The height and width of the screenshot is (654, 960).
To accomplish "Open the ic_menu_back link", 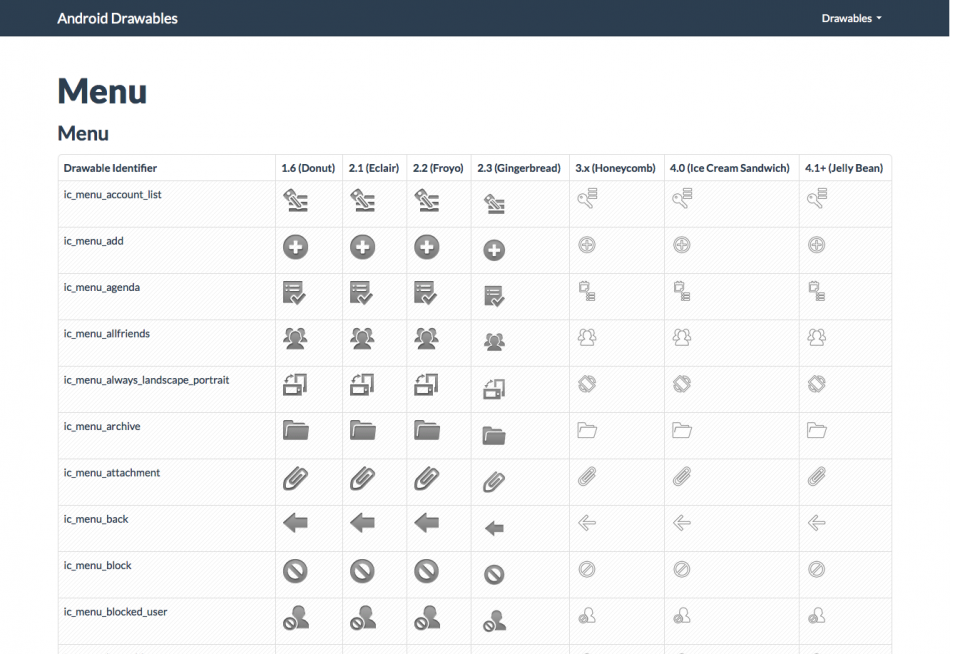I will pyautogui.click(x=95, y=519).
